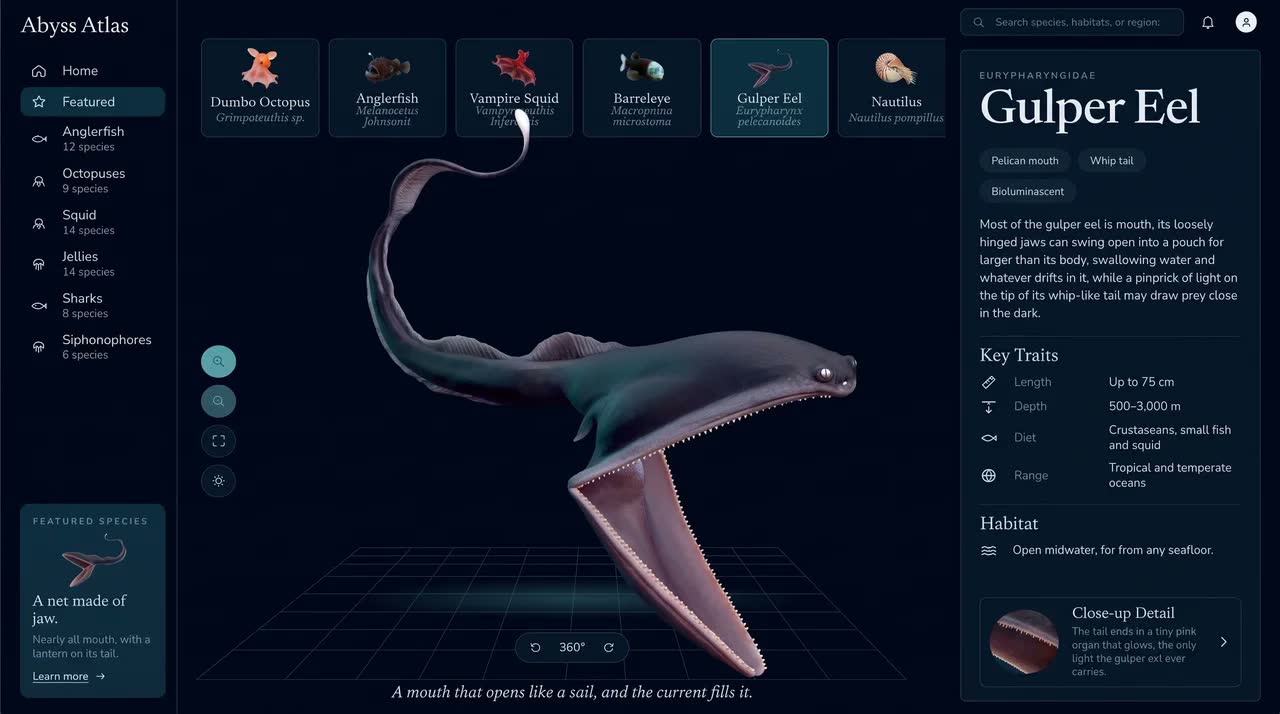Rotate the model clockwise

coord(608,647)
